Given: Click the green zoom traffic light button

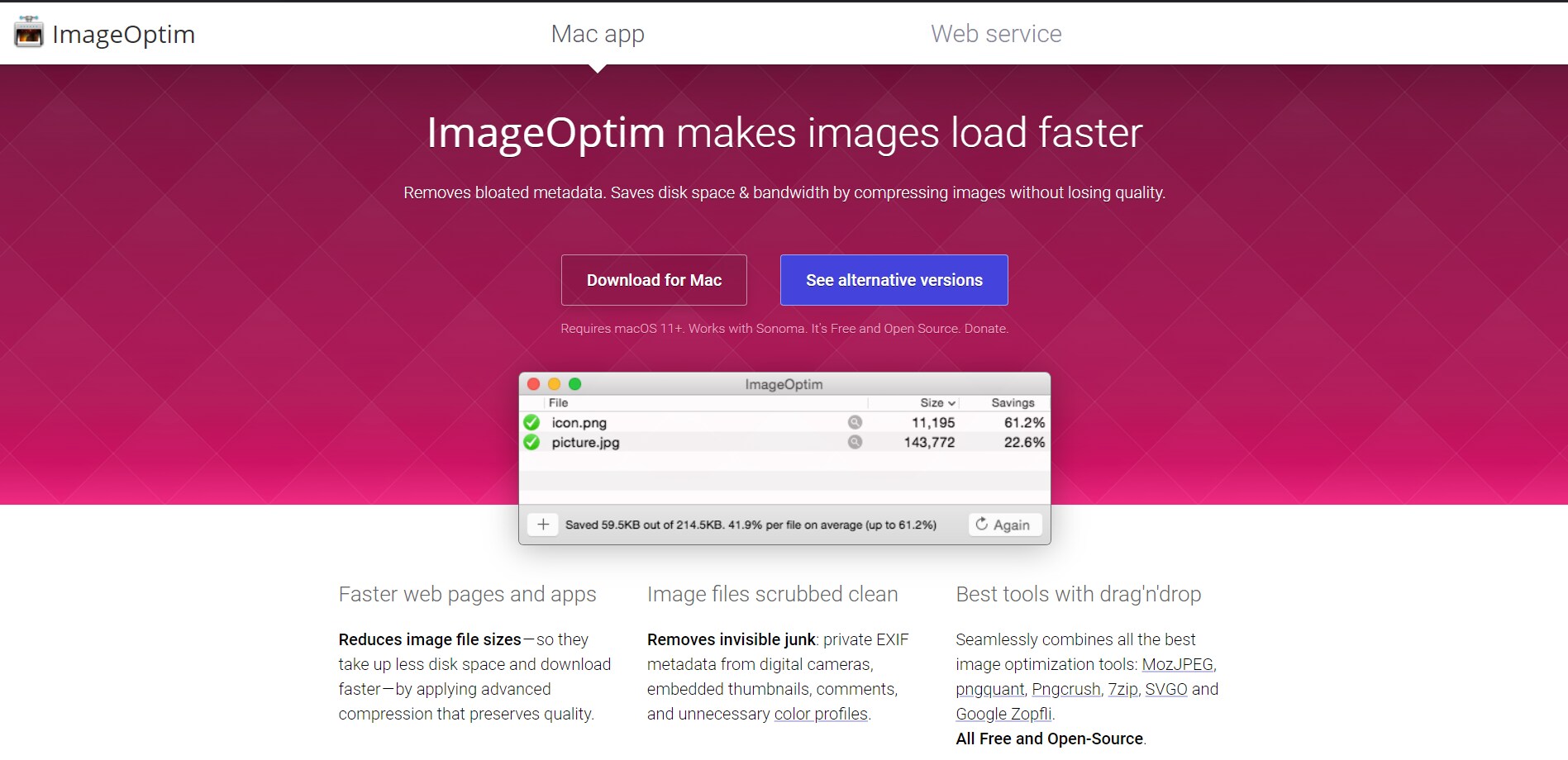Looking at the screenshot, I should pos(576,384).
